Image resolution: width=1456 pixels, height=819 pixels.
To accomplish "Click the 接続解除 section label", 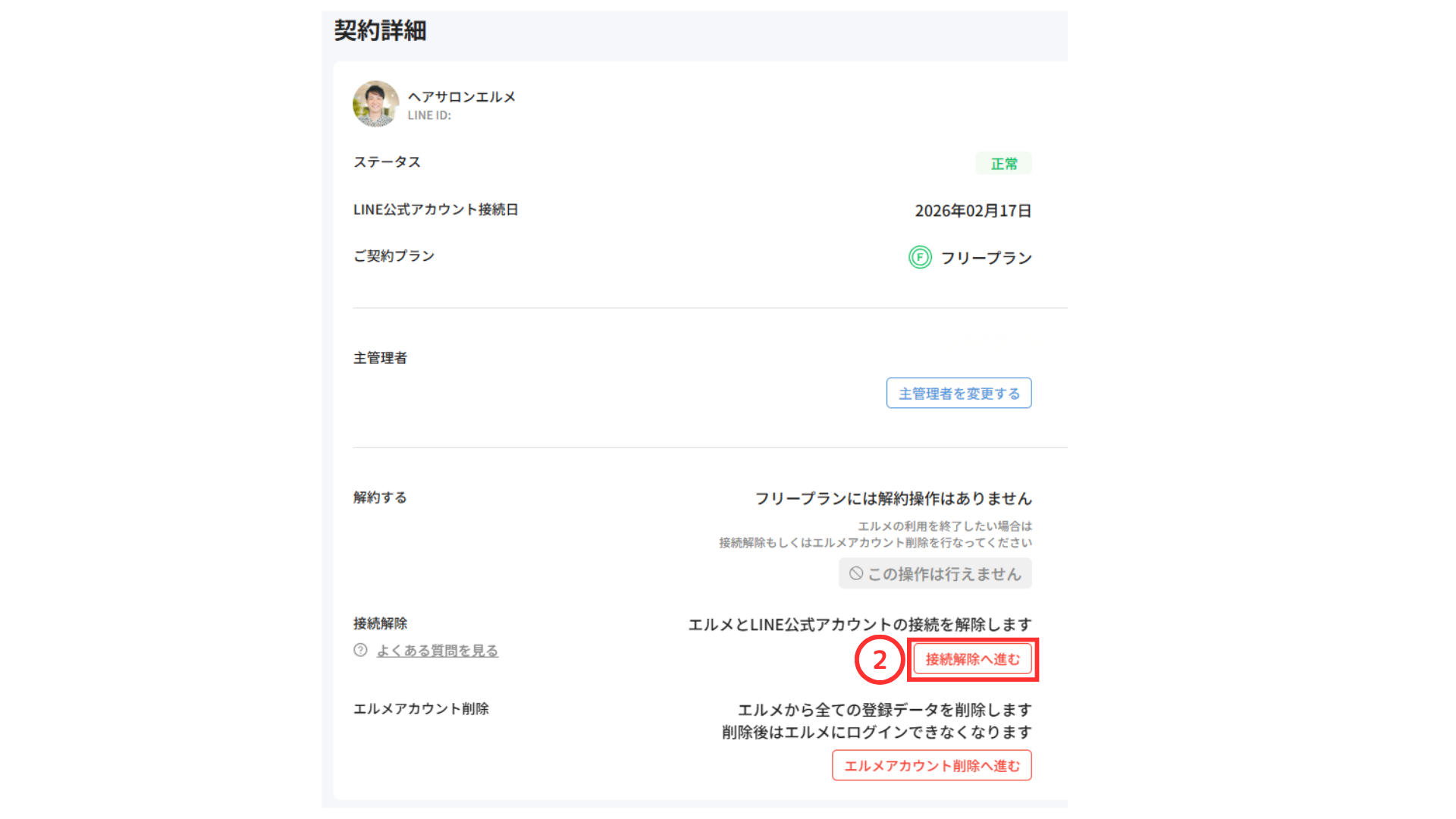I will coord(380,623).
